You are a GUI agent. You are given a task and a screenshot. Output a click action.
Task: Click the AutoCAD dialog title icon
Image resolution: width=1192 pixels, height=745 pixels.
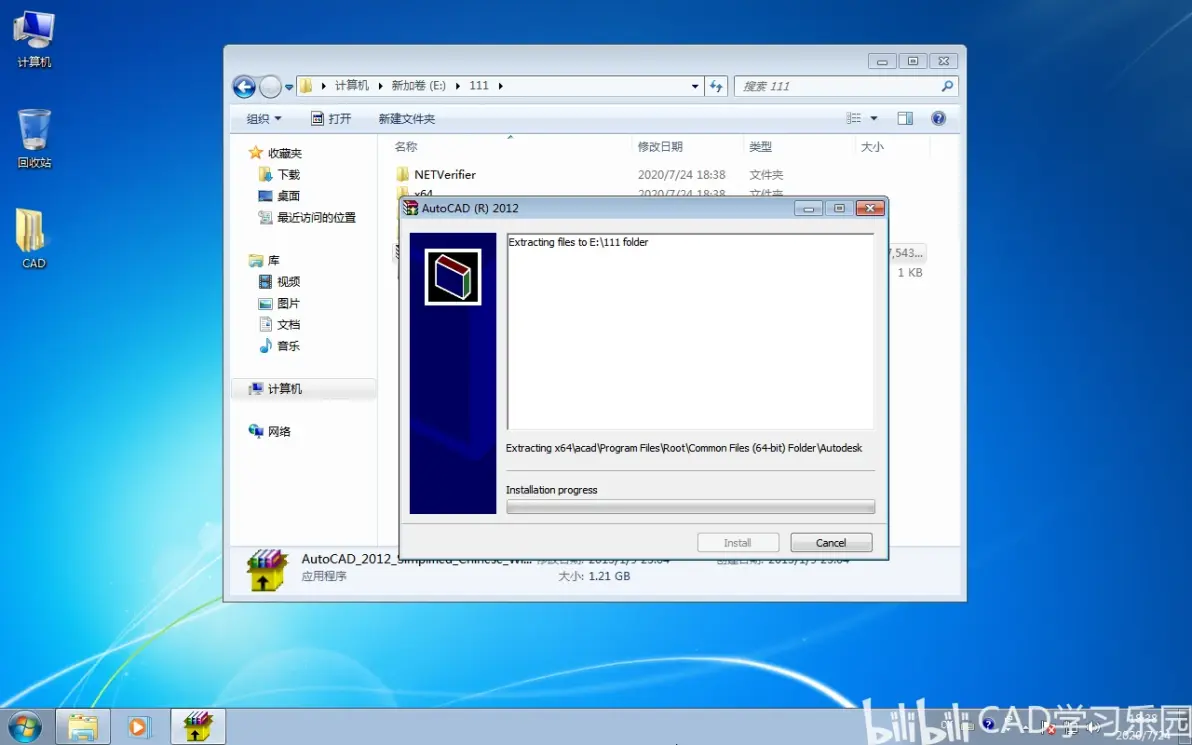tap(411, 208)
